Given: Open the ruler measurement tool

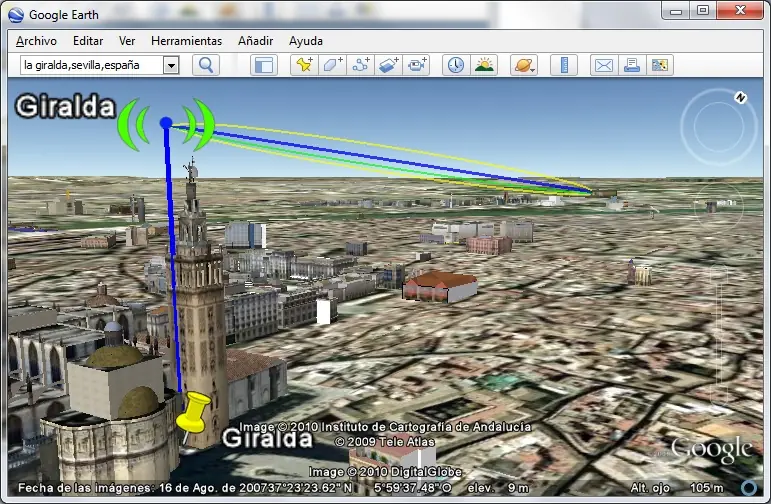Looking at the screenshot, I should 564,65.
